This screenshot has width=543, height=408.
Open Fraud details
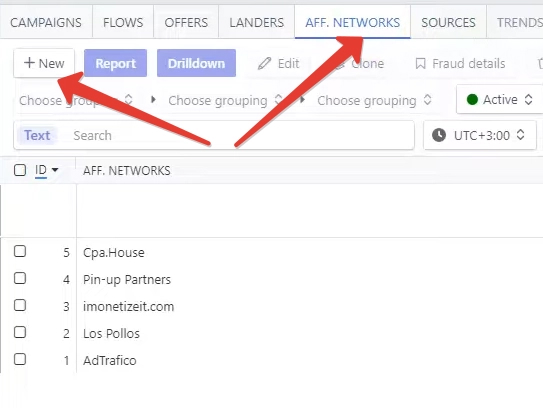(460, 63)
